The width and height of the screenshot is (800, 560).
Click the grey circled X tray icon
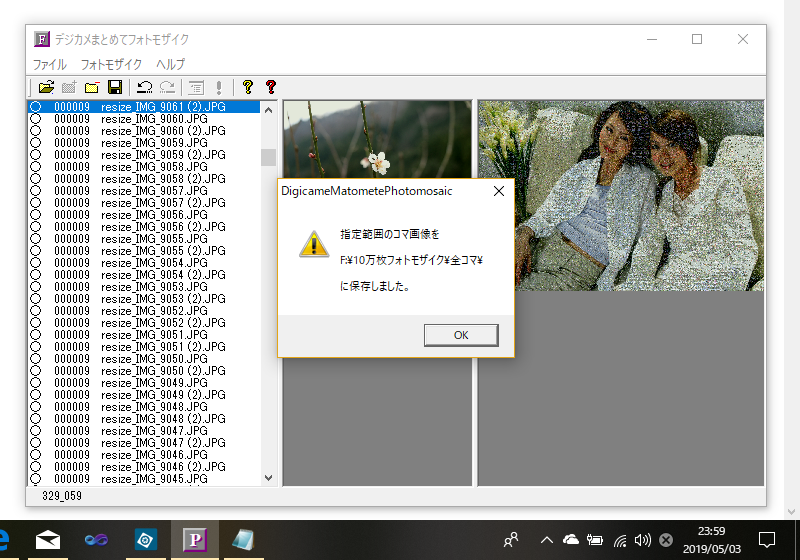pyautogui.click(x=666, y=540)
